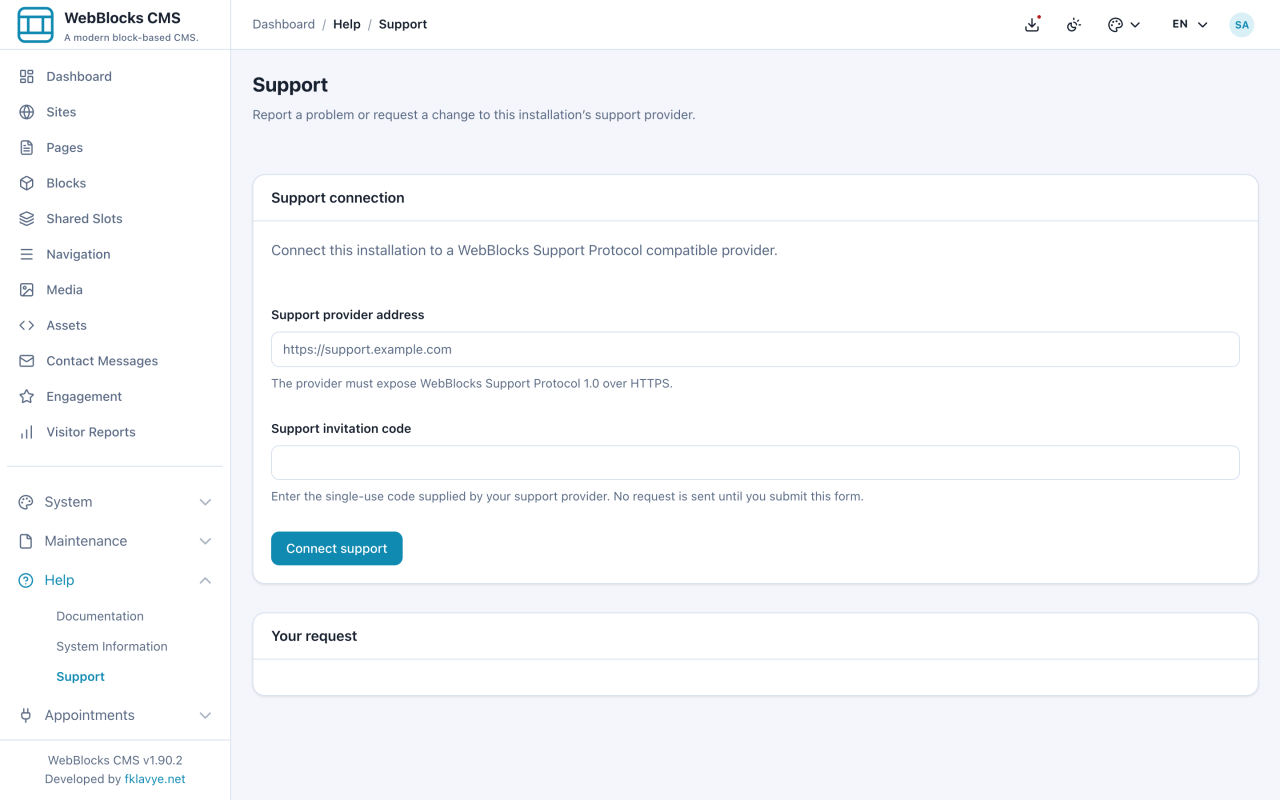Screen dimensions: 1280x800
Task: Click the Media image icon
Action: click(x=27, y=290)
